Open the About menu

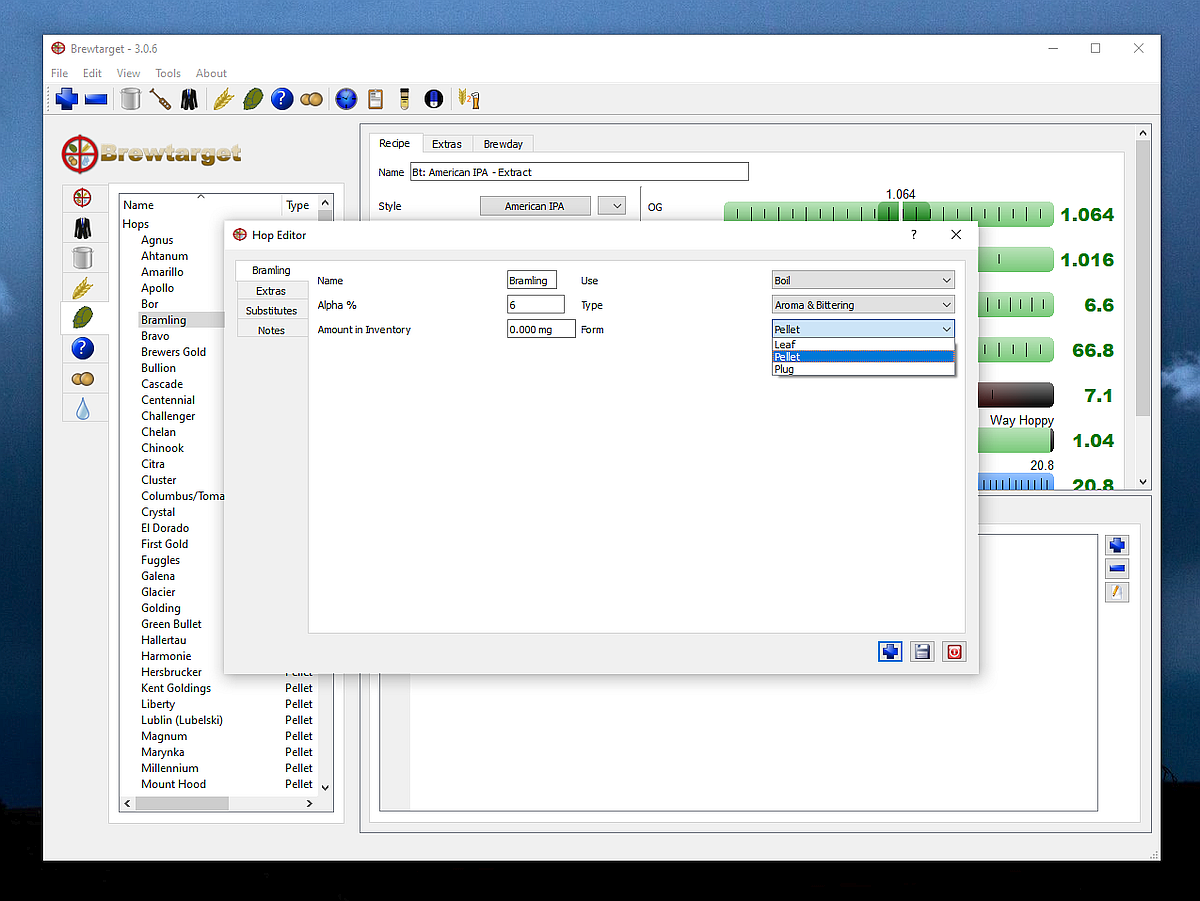[211, 73]
